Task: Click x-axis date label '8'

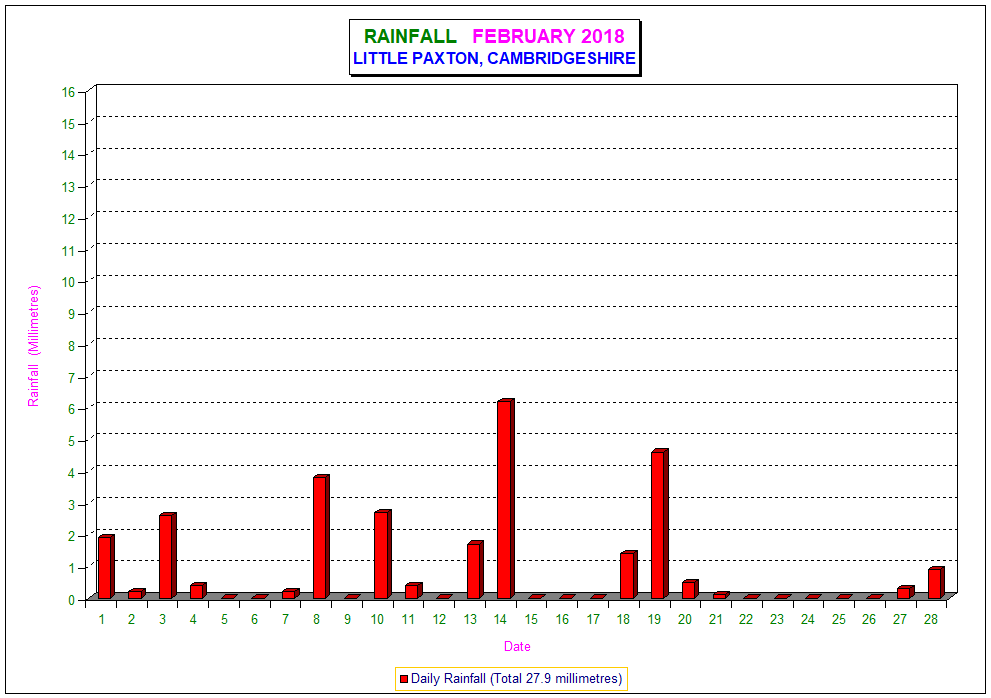Action: point(316,620)
